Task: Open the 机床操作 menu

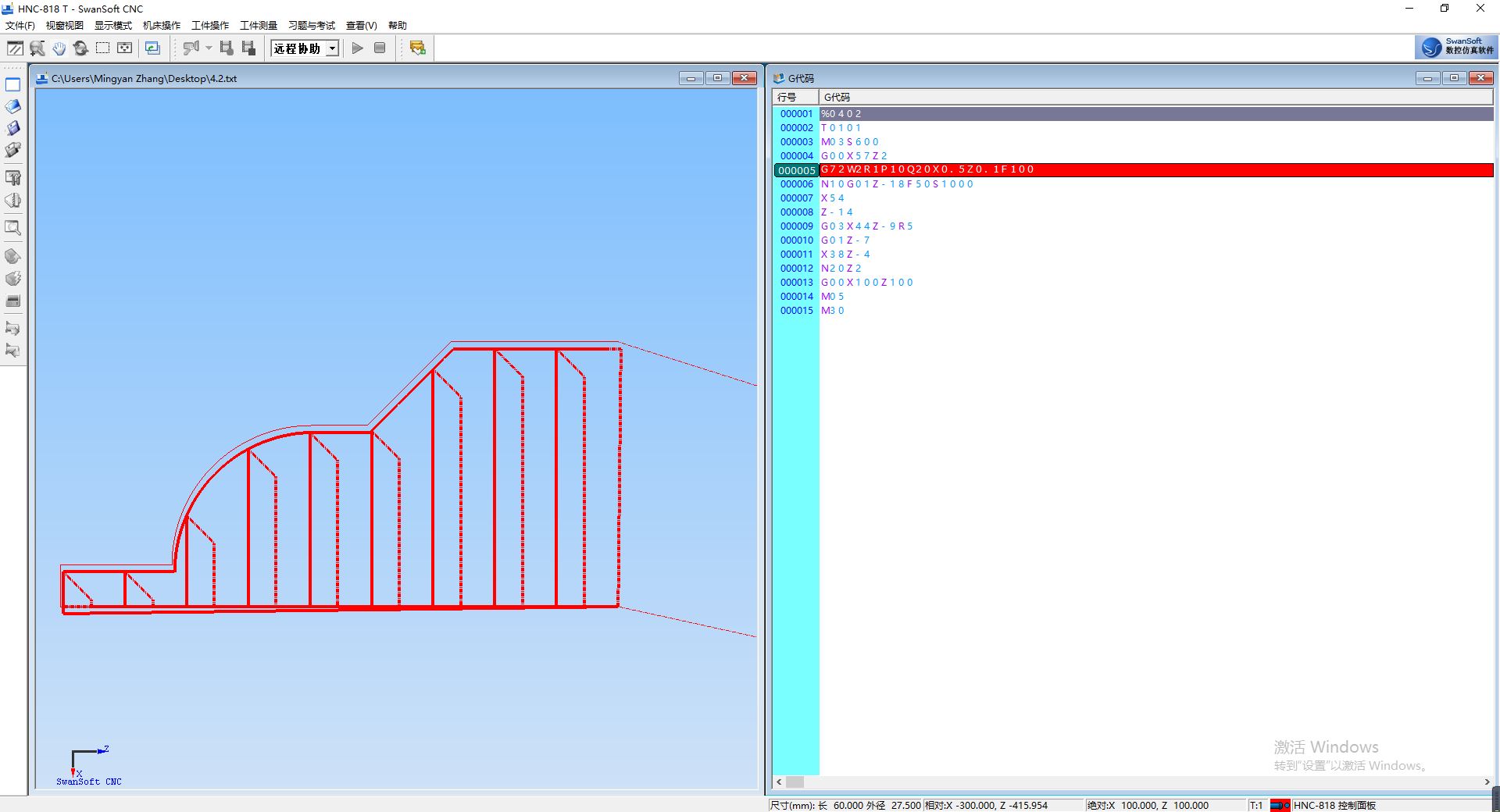Action: click(x=162, y=26)
